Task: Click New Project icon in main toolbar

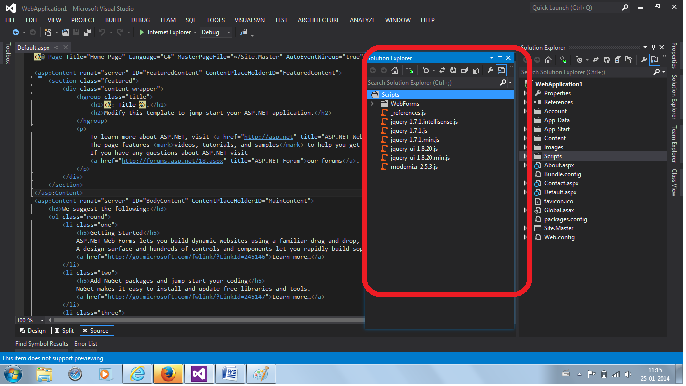Action: (48, 32)
